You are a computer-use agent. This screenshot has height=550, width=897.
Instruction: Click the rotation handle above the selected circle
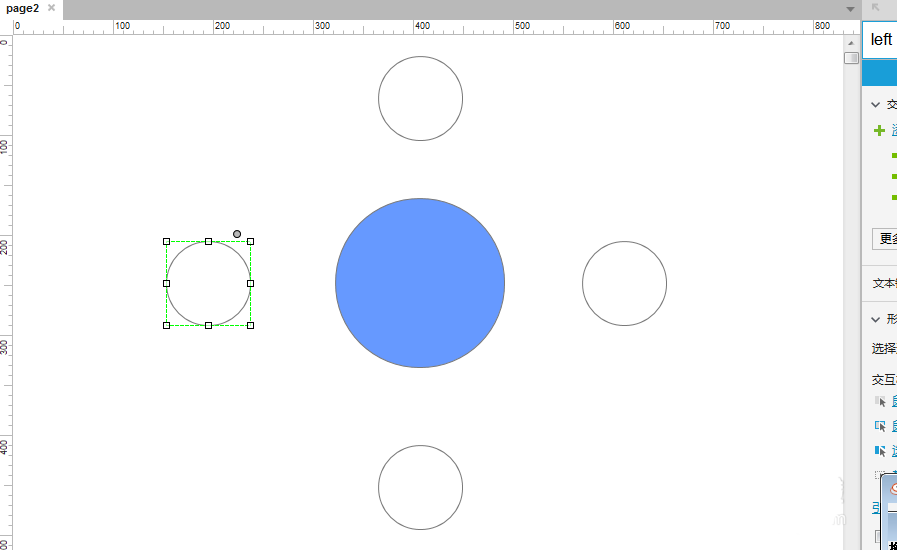tap(237, 234)
